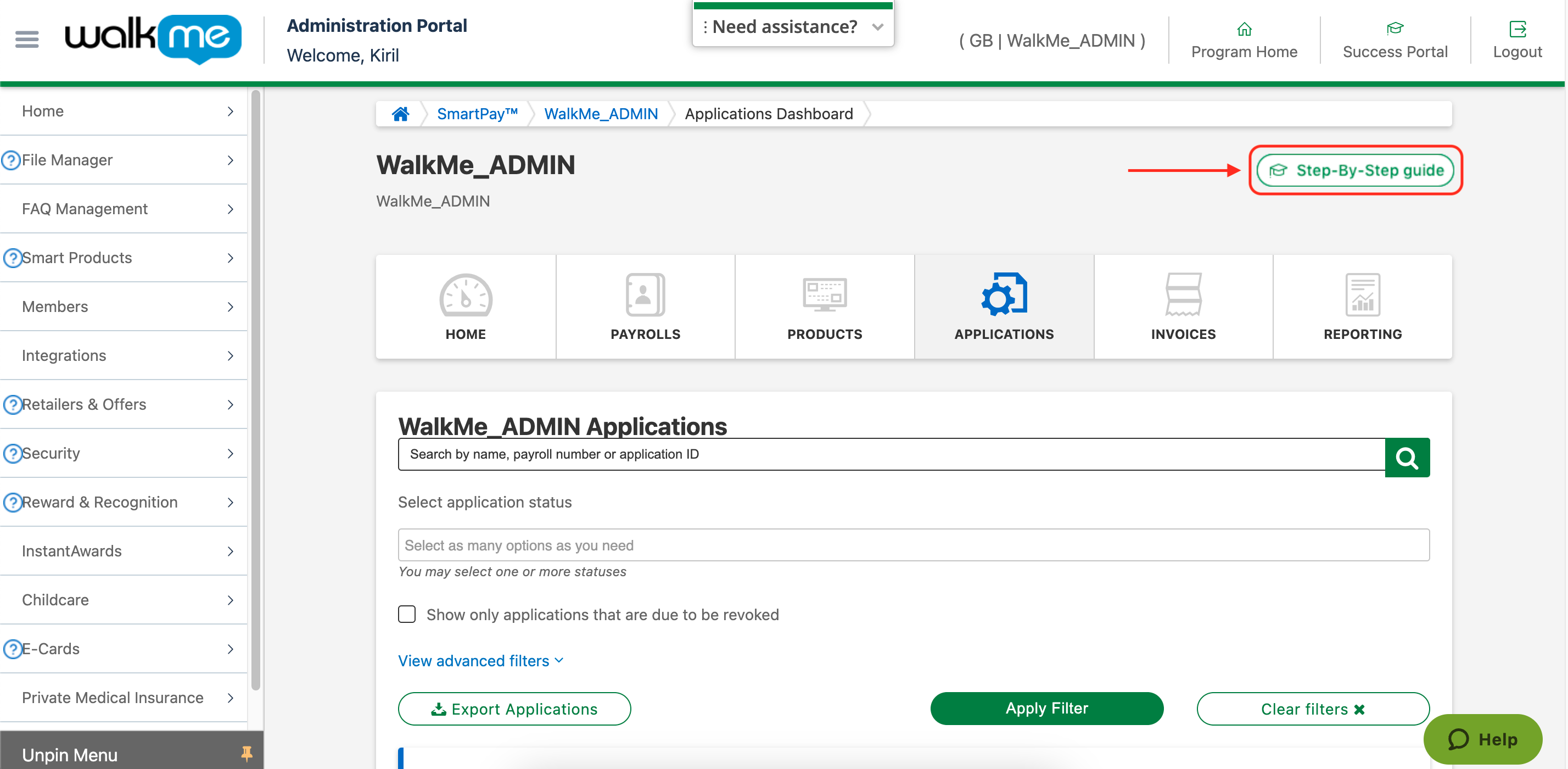Screen dimensions: 1568x769
Task: Expand View advanced filters
Action: point(480,661)
